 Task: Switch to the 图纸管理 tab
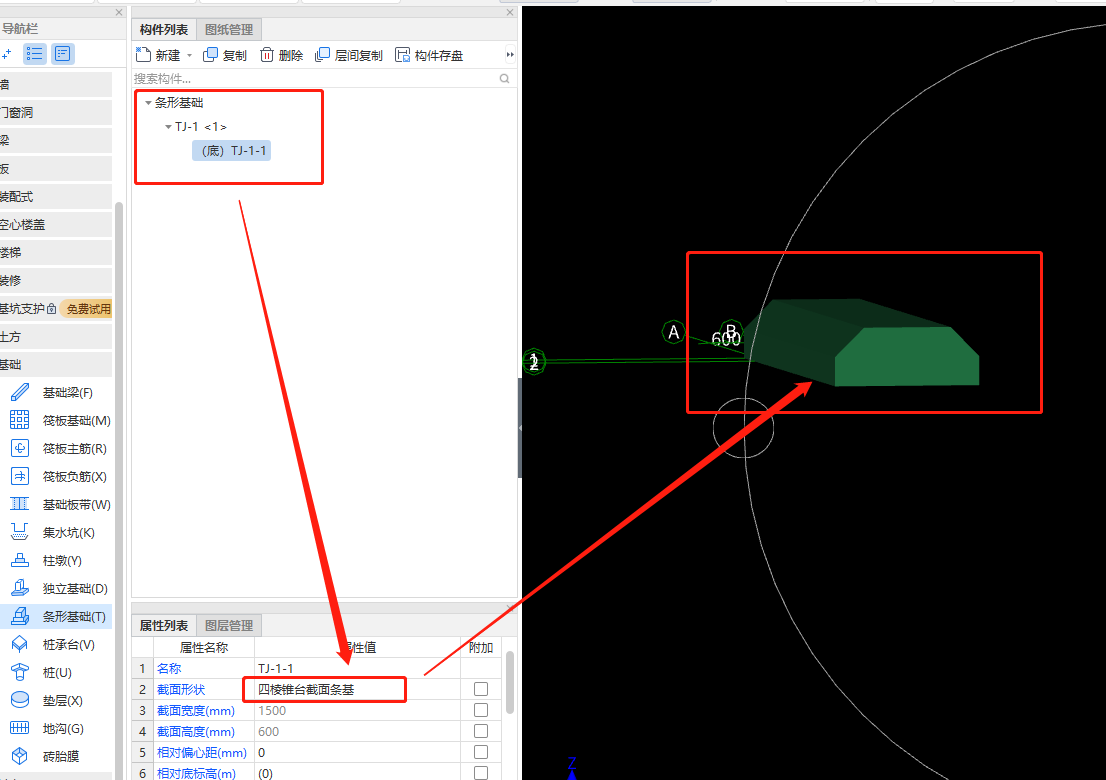(229, 30)
